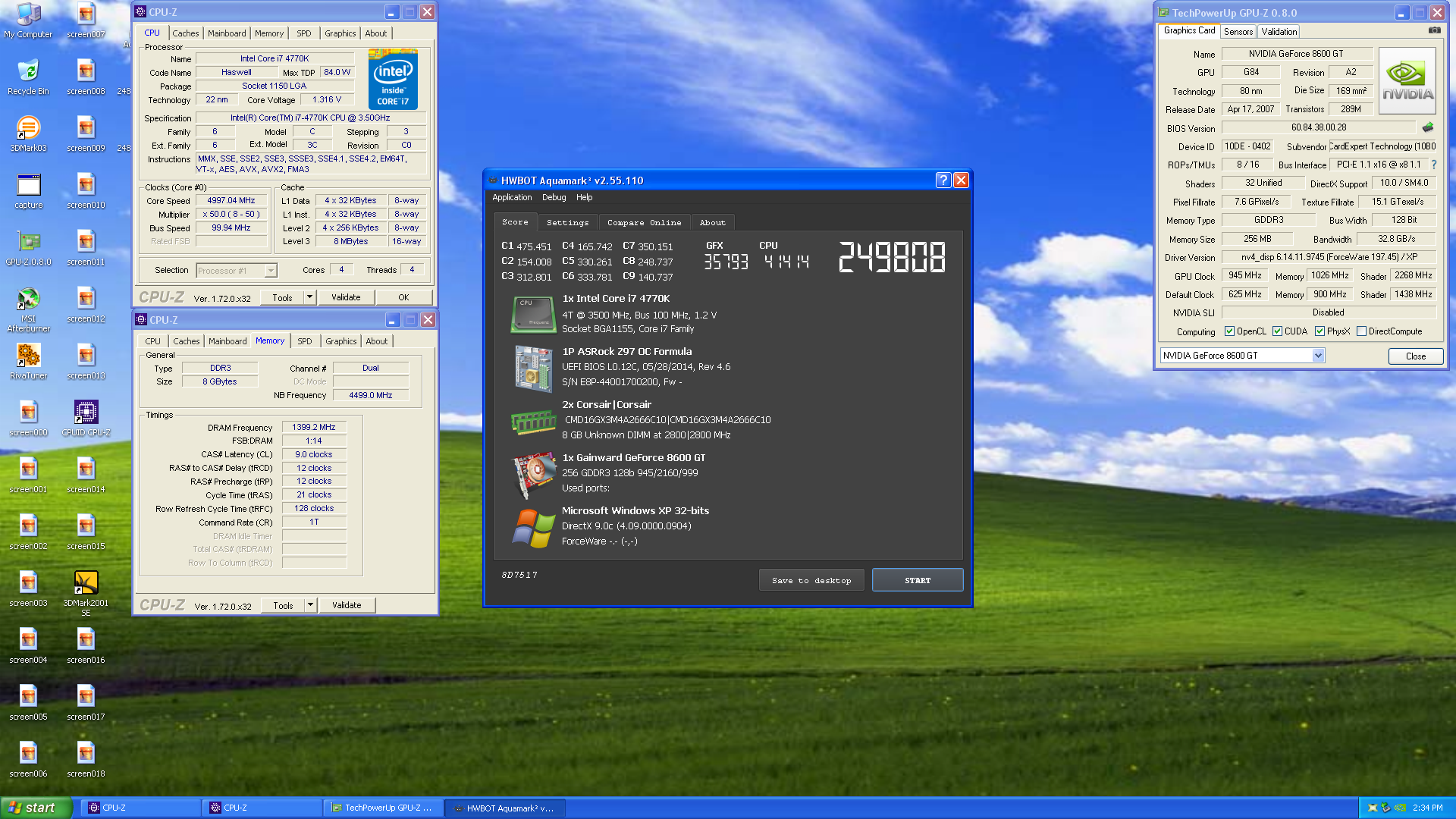Open the capture desktop icon
The image size is (1456, 819).
pyautogui.click(x=28, y=191)
